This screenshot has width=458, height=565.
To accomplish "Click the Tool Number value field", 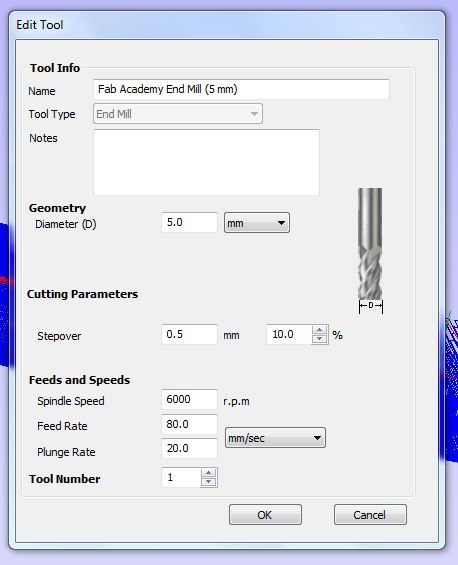I will pos(181,477).
